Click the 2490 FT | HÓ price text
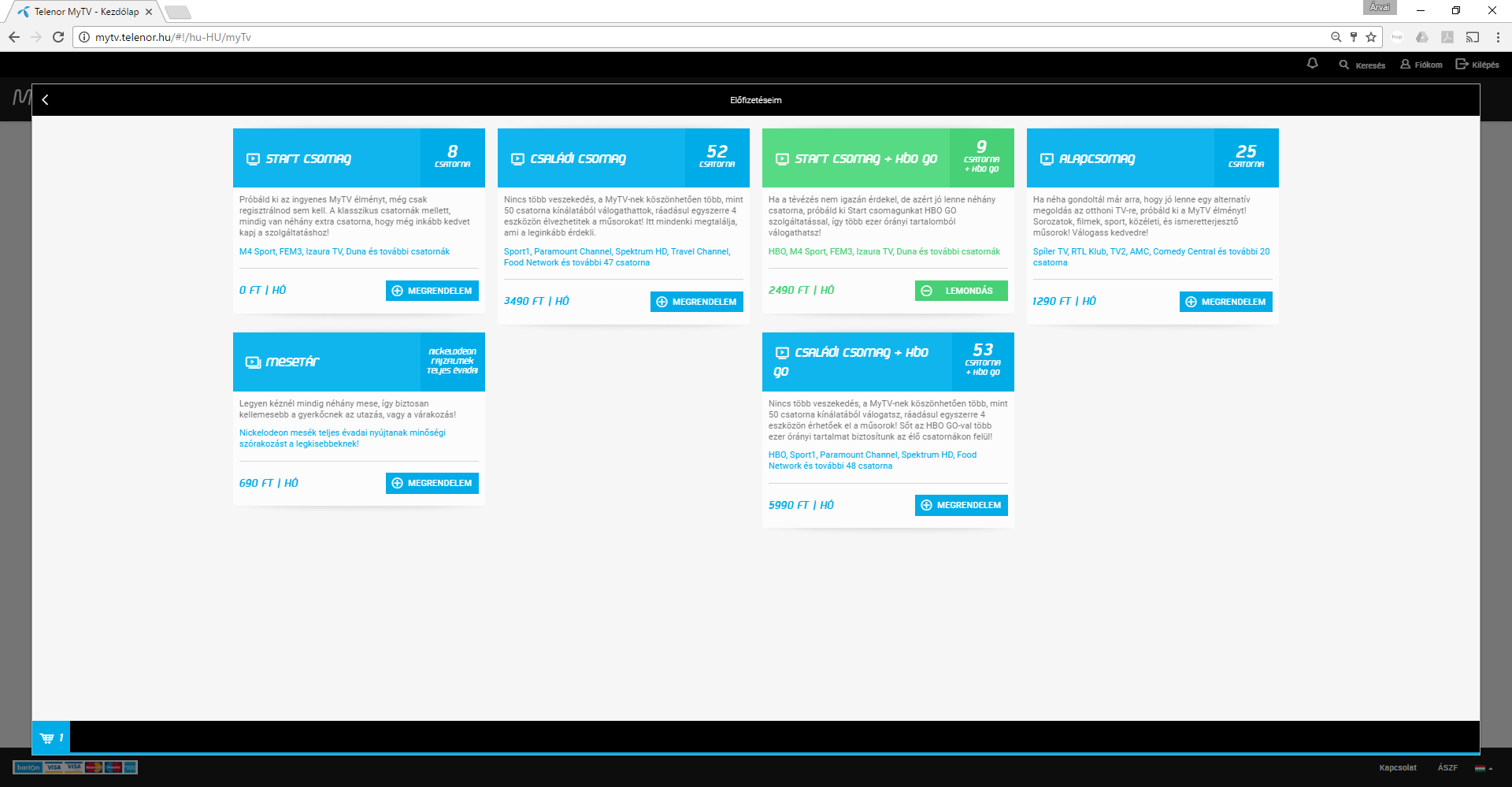The image size is (1512, 787). click(802, 291)
